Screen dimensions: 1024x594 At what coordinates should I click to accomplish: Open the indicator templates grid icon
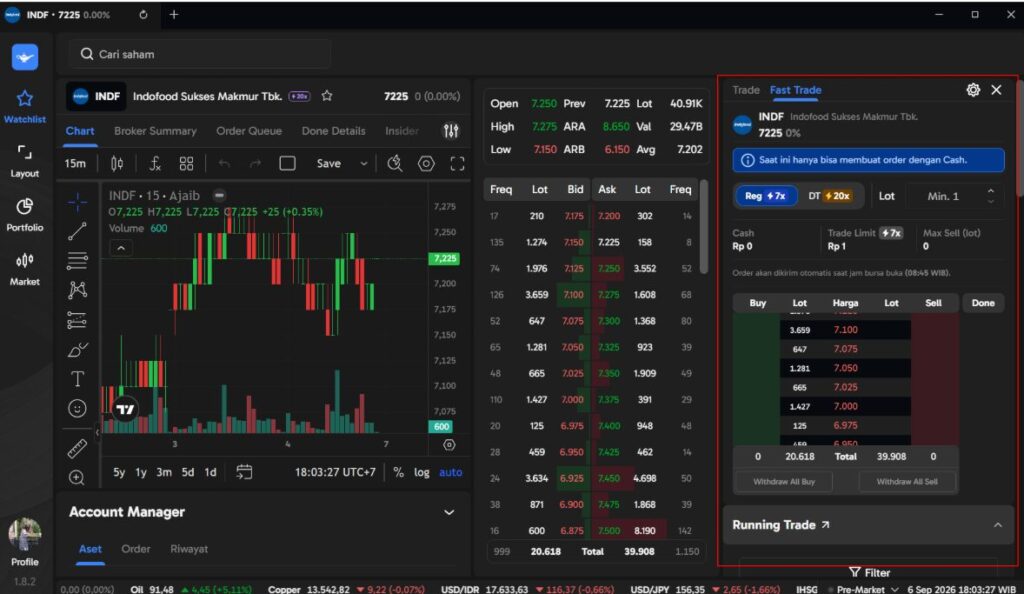(x=187, y=164)
